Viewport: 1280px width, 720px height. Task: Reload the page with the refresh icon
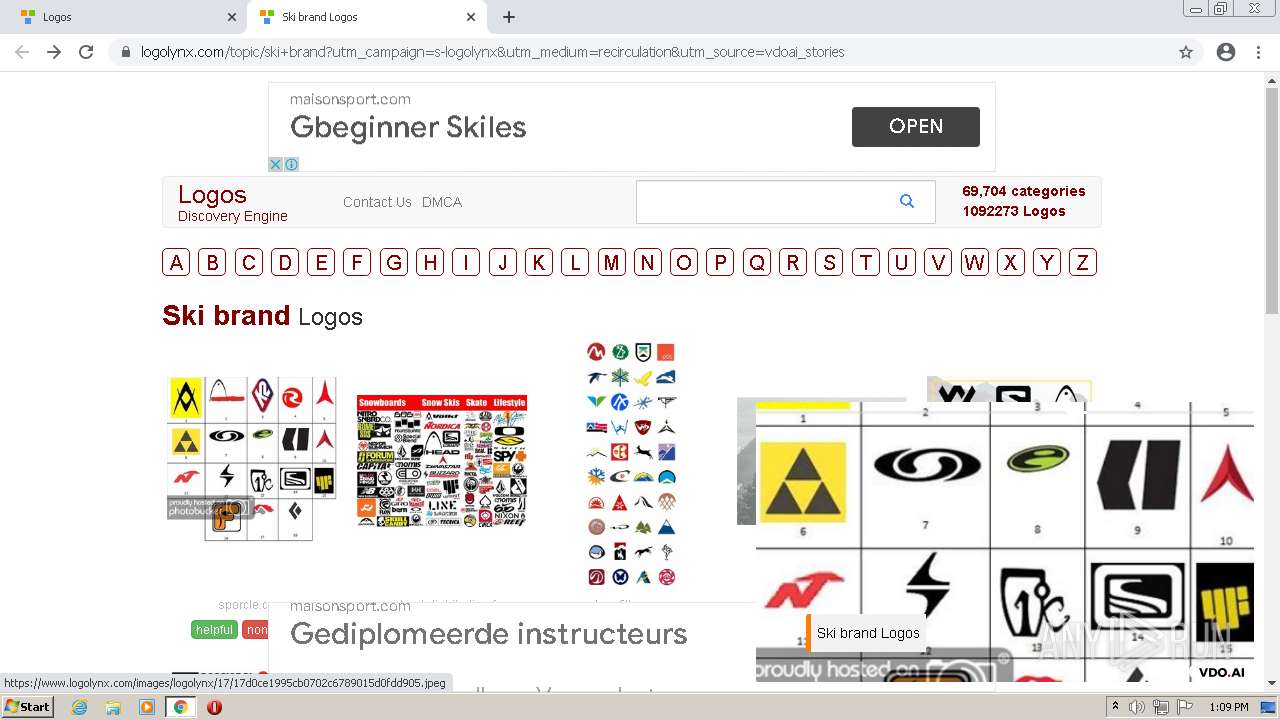pyautogui.click(x=86, y=52)
